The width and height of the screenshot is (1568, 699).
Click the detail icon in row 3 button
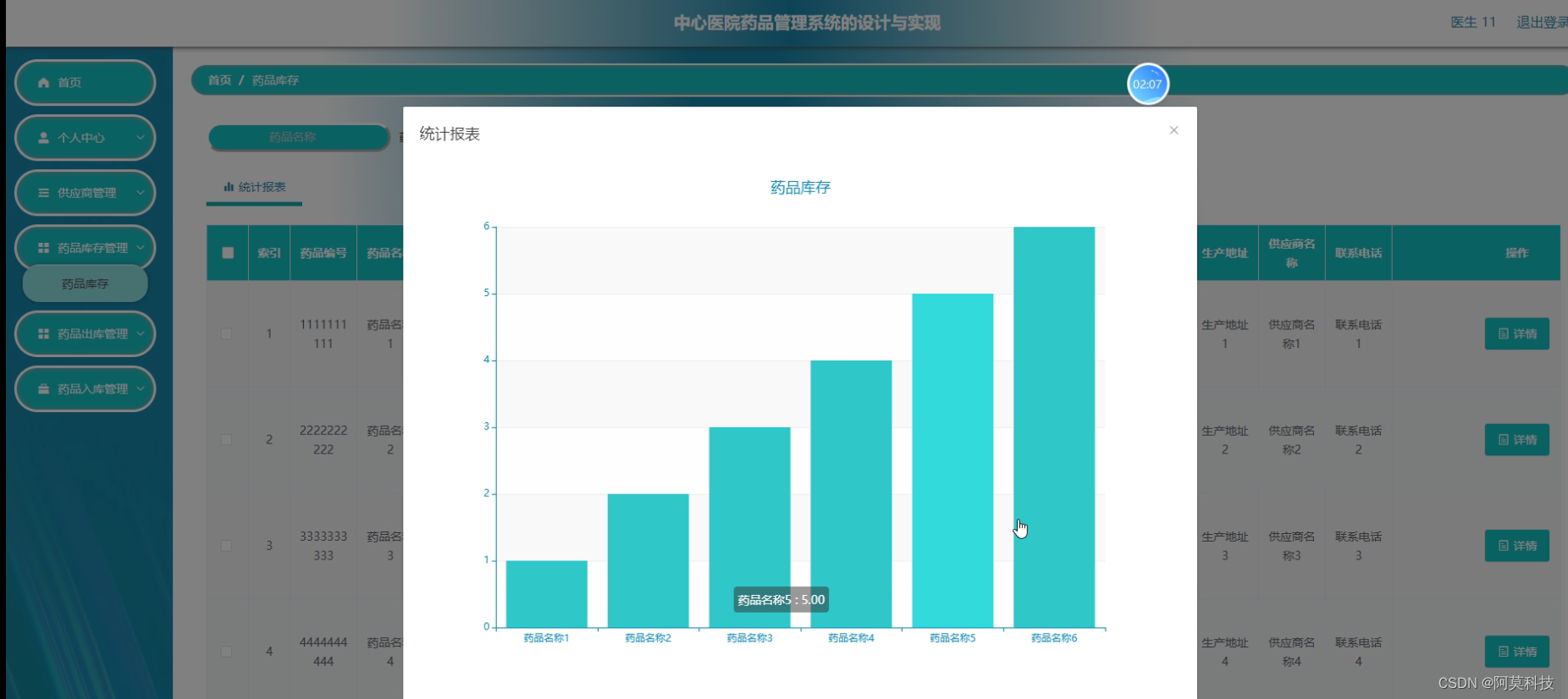[x=1504, y=546]
